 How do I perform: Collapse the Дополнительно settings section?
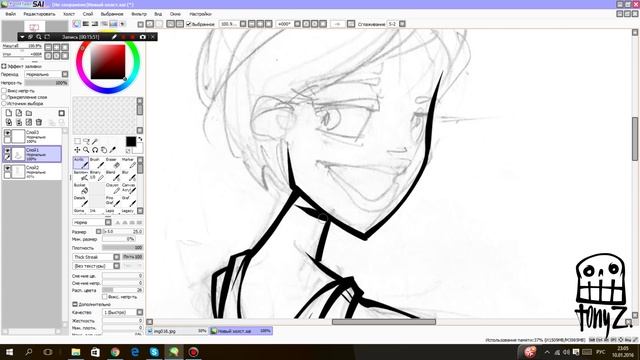click(x=75, y=304)
